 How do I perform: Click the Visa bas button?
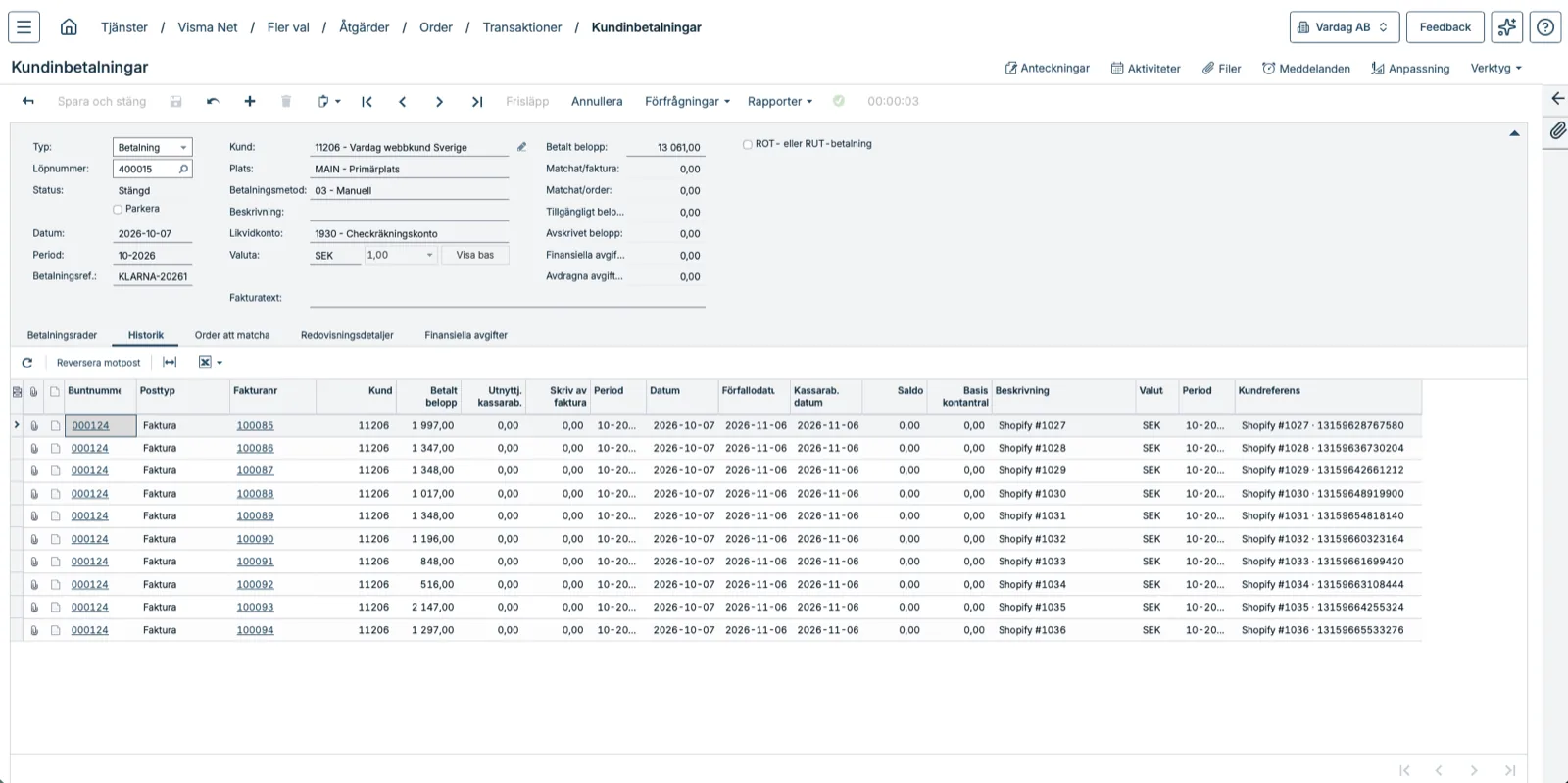475,255
